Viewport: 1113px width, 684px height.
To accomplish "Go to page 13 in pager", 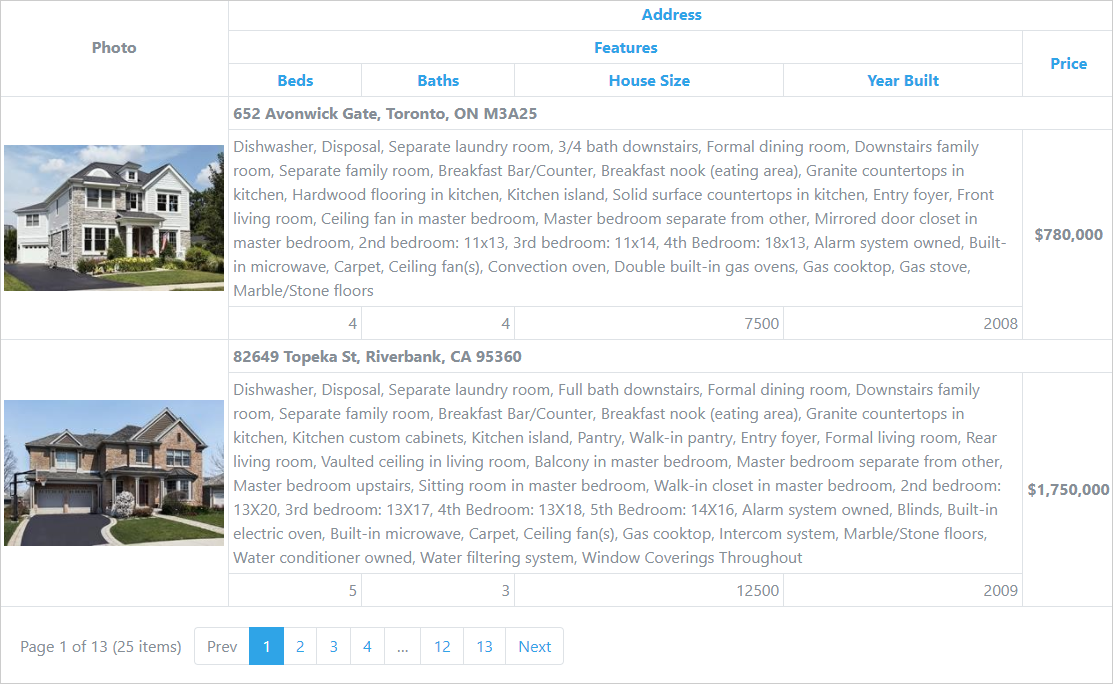I will (484, 646).
